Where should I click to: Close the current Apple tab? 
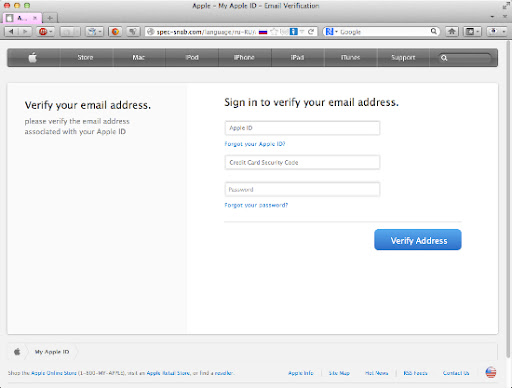(x=35, y=18)
